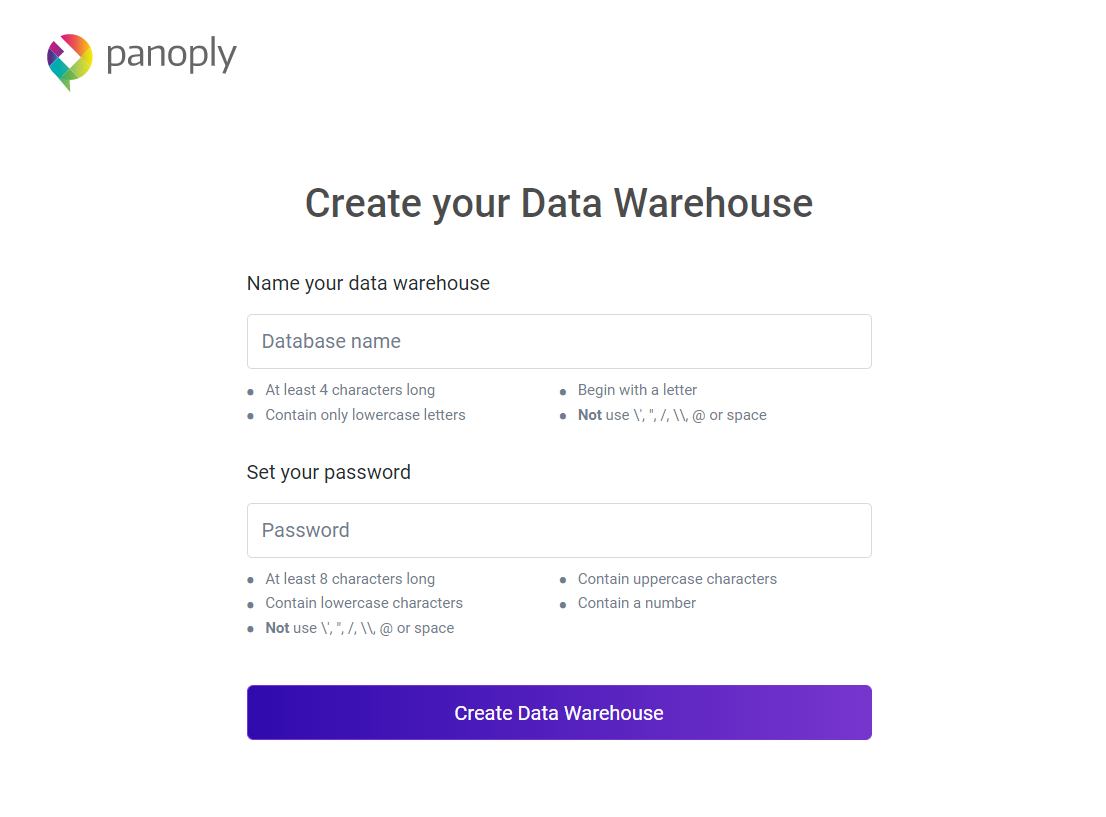Click bullet dot beside 'Begin with a letter'
Screen dimensions: 1106x817
pos(563,392)
